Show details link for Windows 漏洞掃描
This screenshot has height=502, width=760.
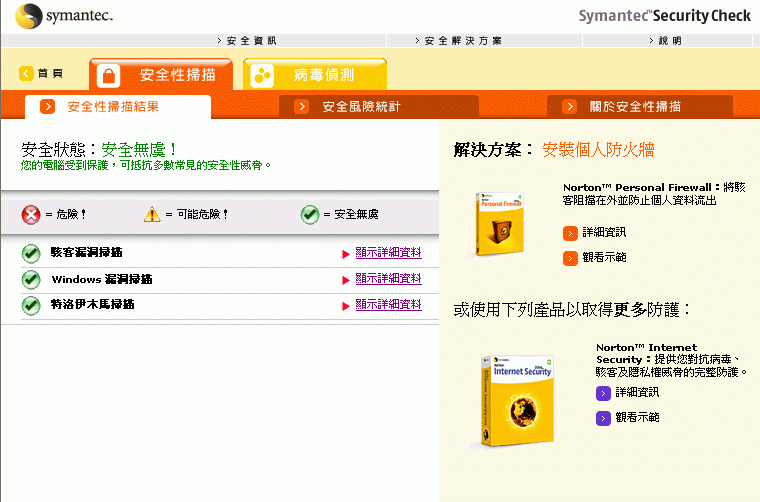[x=388, y=279]
